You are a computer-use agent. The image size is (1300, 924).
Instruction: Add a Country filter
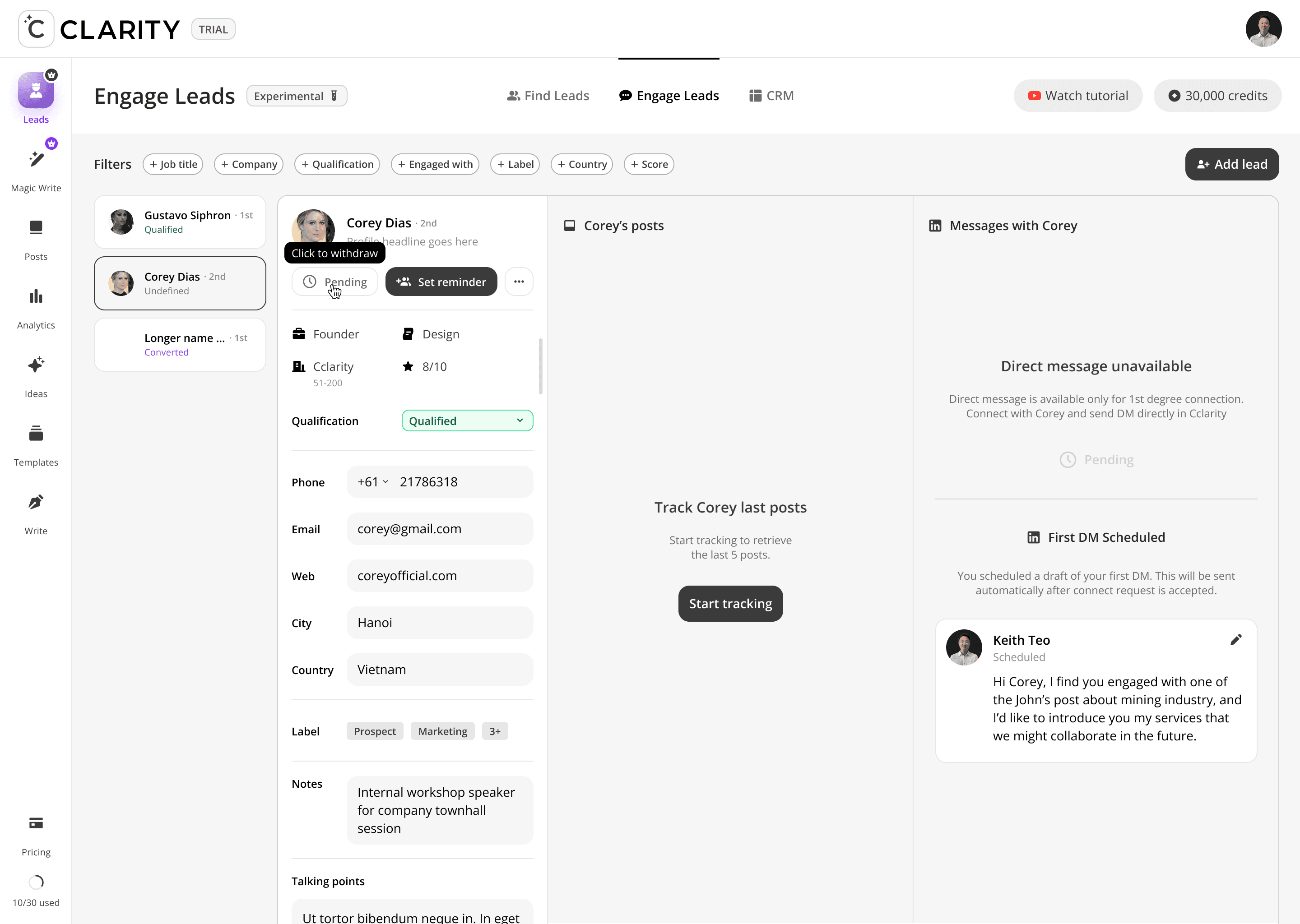point(582,164)
